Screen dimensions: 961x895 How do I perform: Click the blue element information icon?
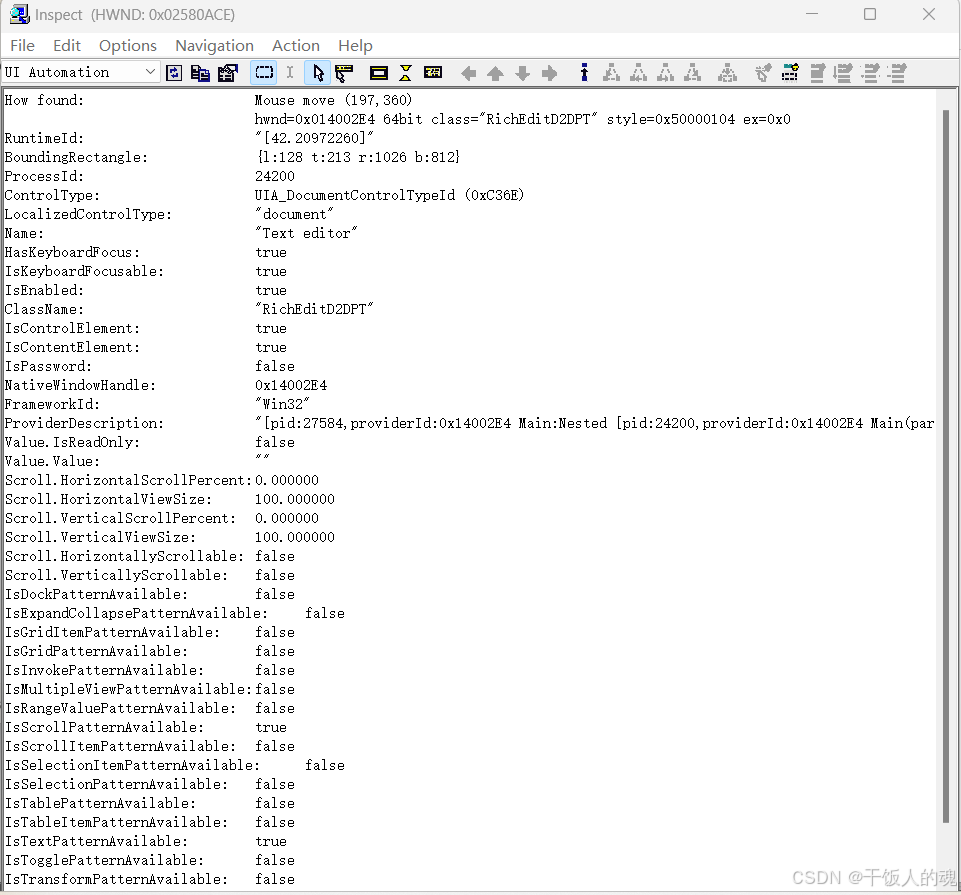pyautogui.click(x=583, y=72)
